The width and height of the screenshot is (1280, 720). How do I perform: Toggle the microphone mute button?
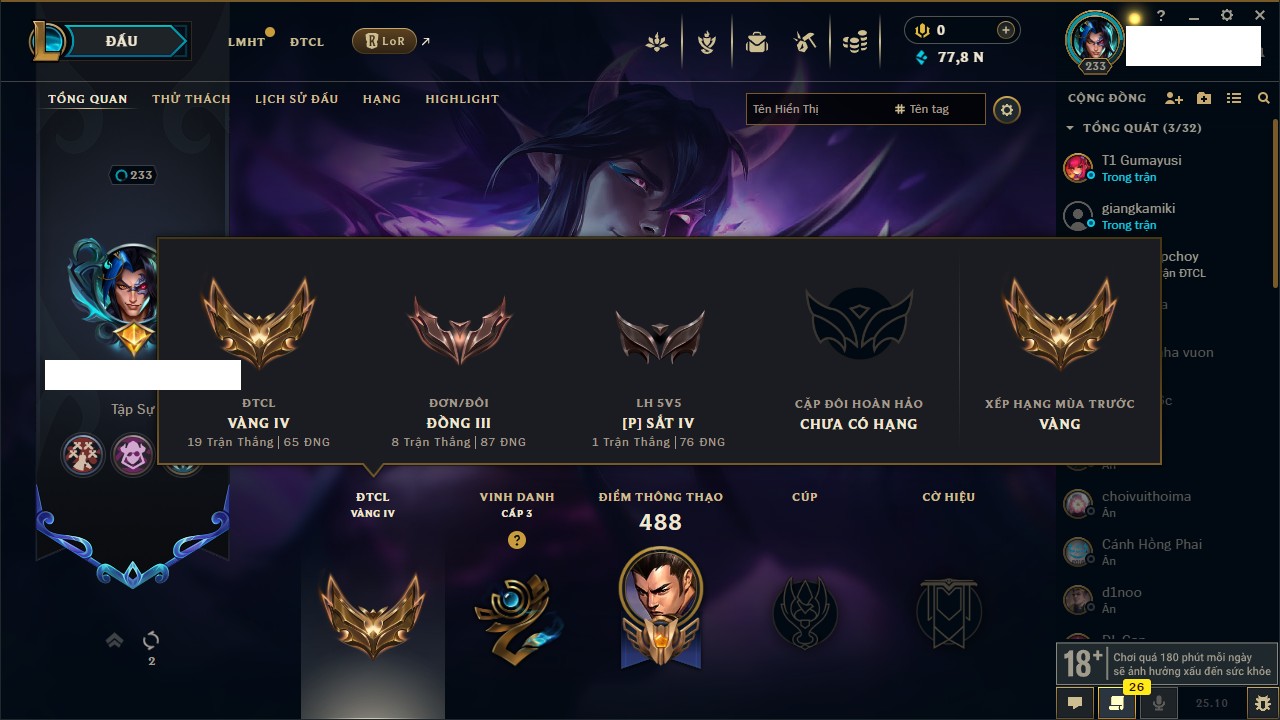(1159, 703)
